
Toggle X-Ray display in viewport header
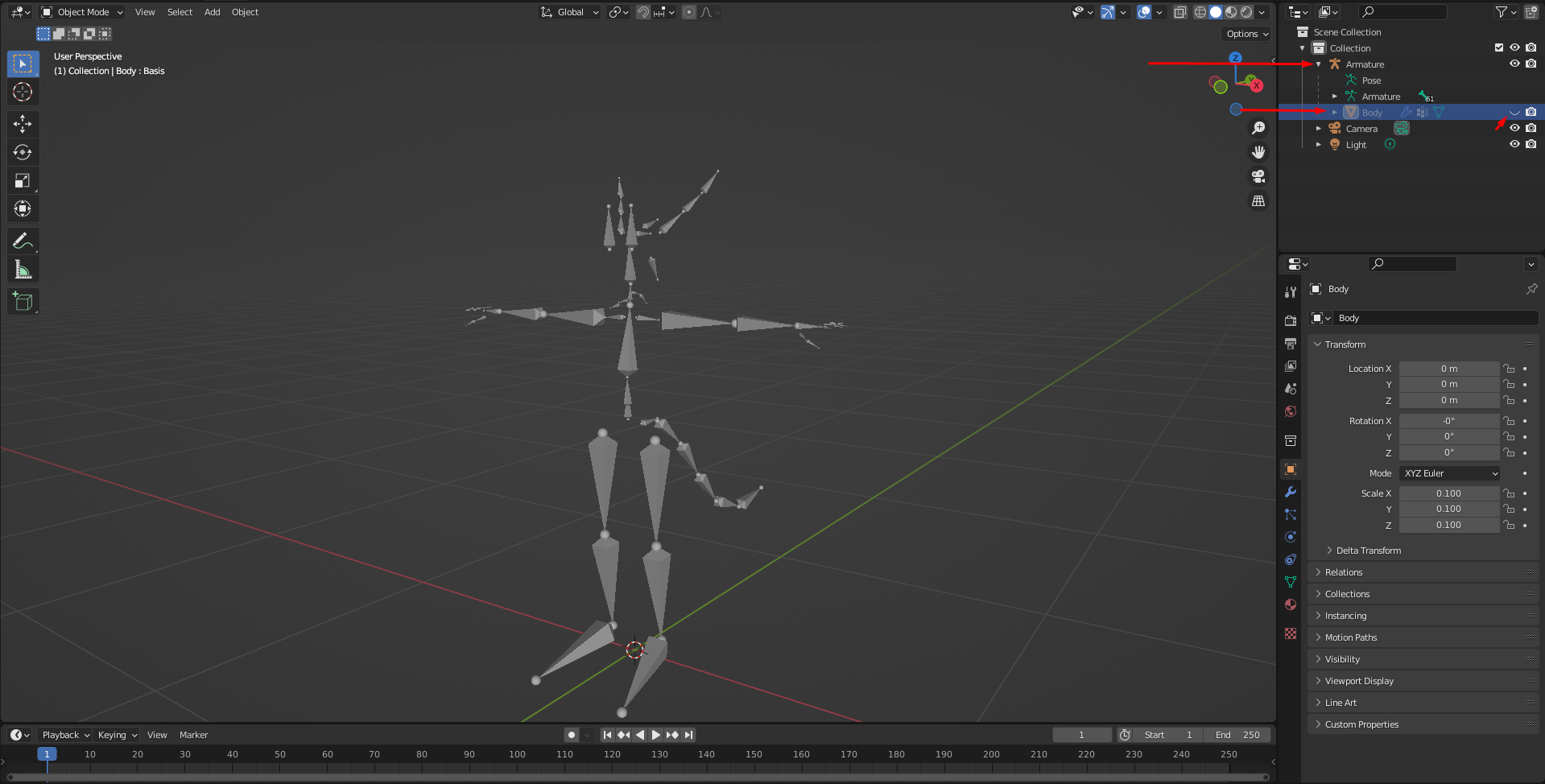(1180, 12)
